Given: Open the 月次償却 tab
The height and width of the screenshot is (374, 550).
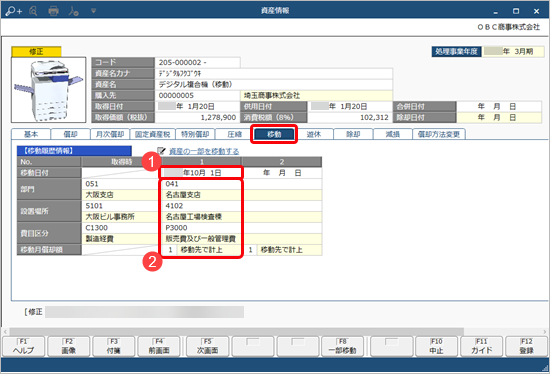Looking at the screenshot, I should (x=110, y=134).
